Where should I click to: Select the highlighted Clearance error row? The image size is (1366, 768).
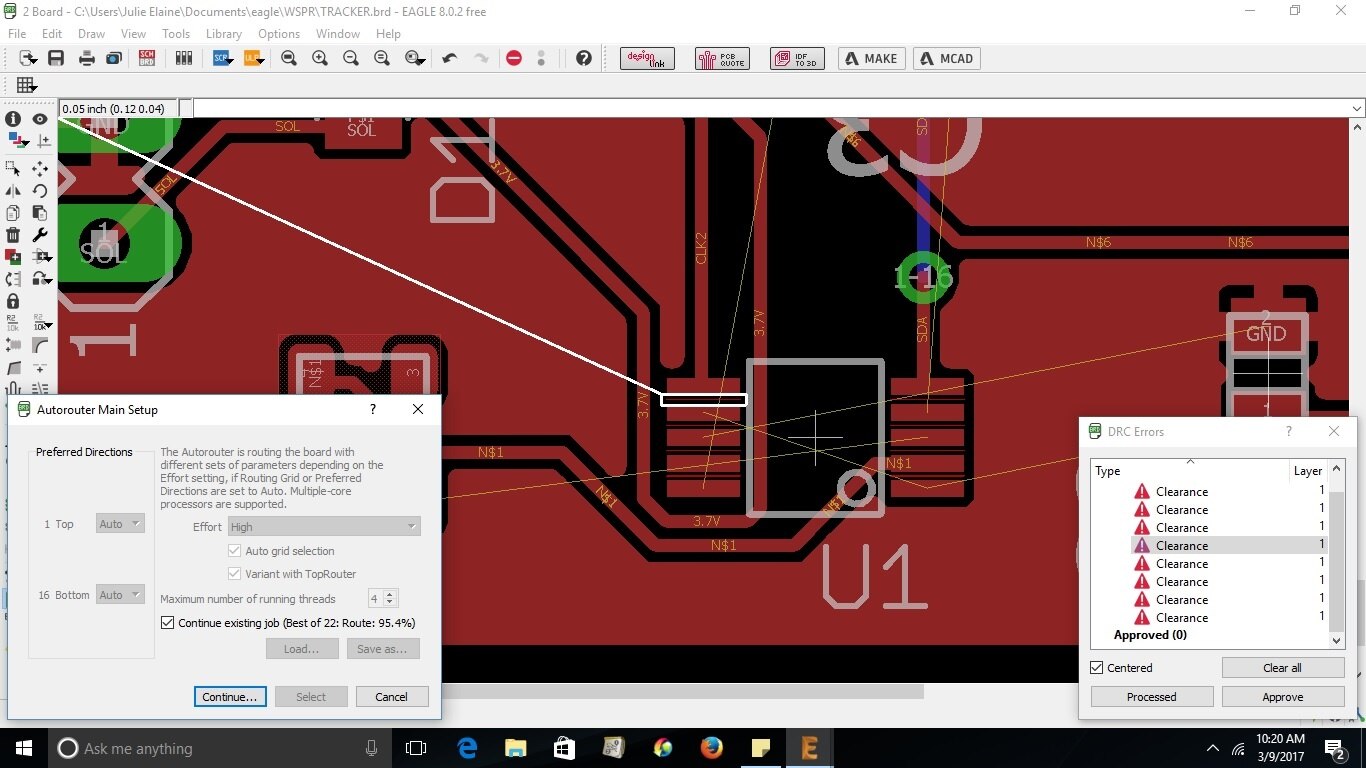[x=1182, y=546]
